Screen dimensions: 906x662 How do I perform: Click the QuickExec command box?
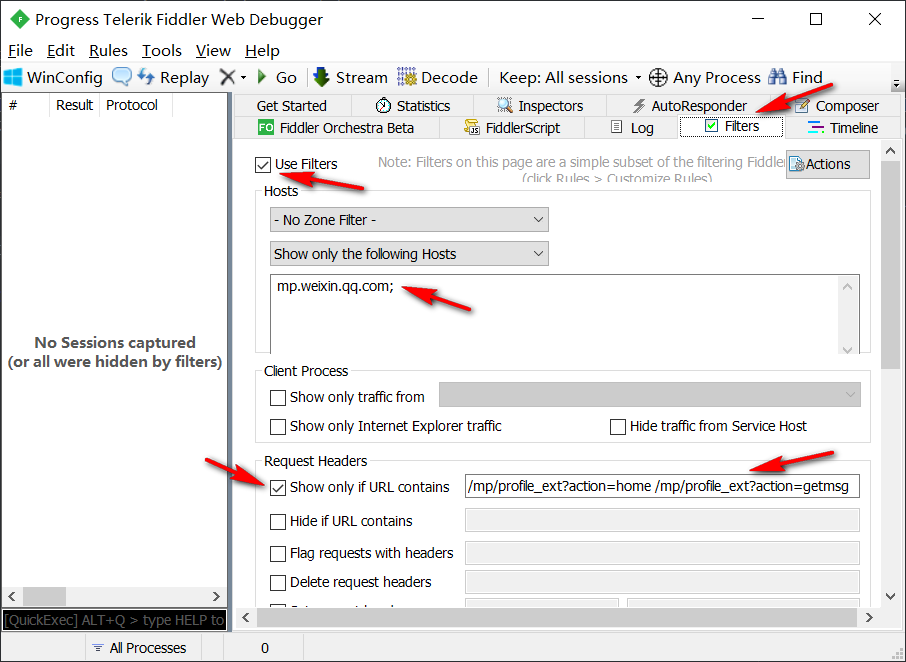tap(114, 620)
